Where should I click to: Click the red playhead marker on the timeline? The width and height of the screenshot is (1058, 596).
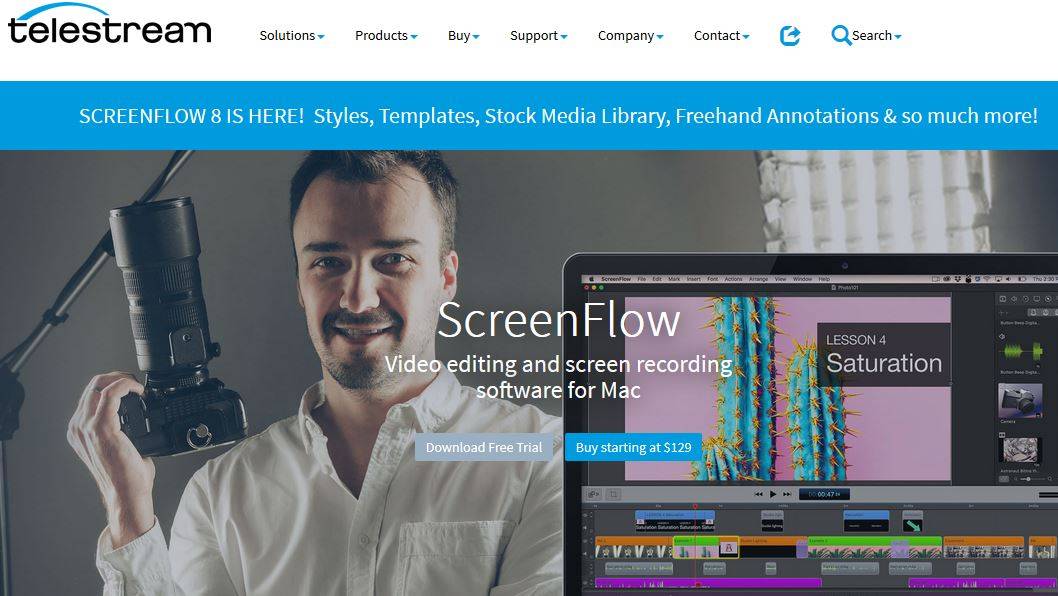coord(695,506)
